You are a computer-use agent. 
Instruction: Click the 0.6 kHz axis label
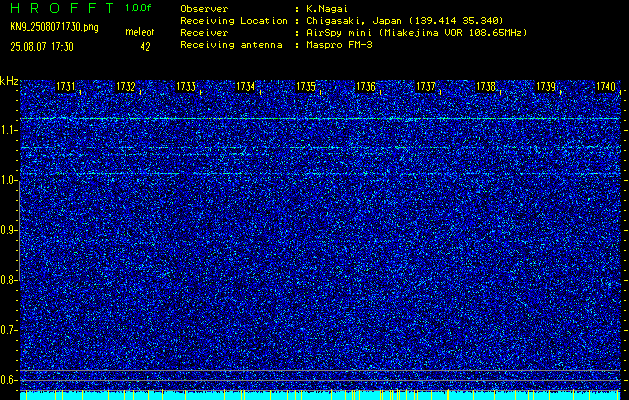tap(8, 380)
